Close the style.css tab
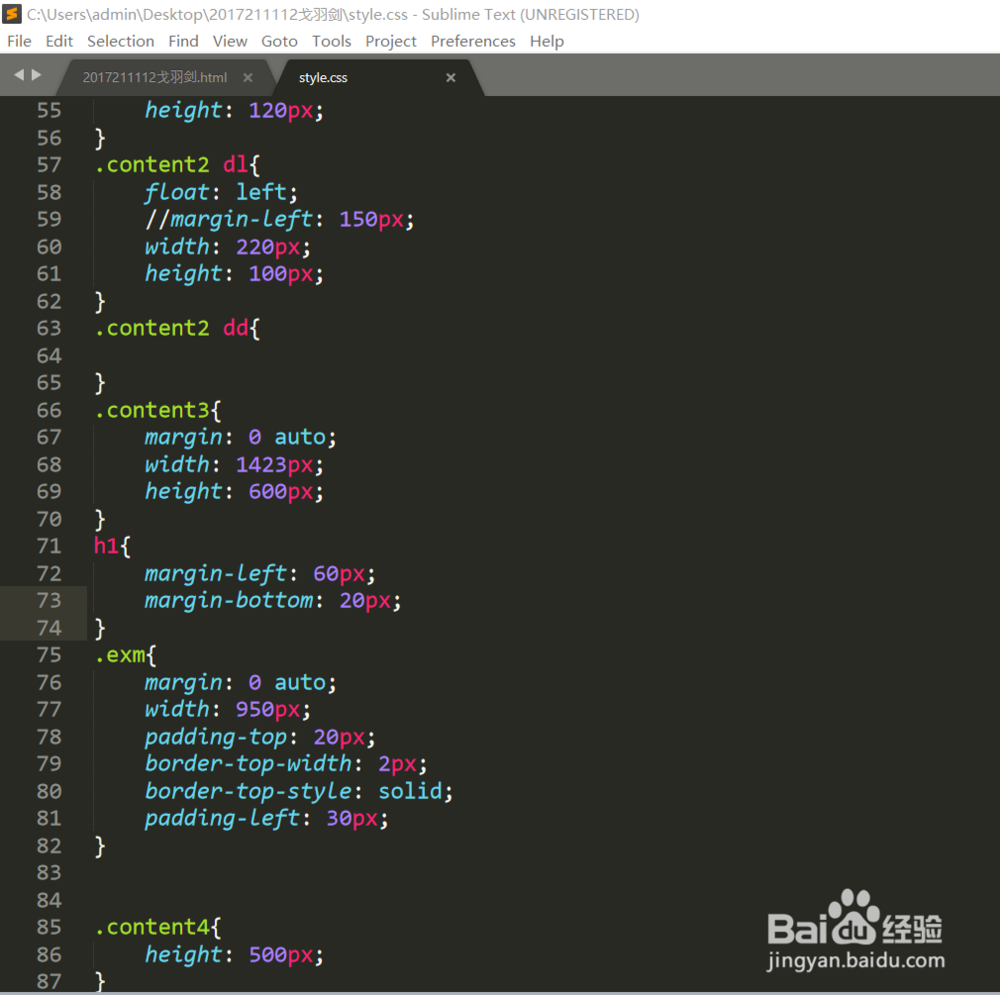This screenshot has width=1000, height=995. click(x=451, y=77)
